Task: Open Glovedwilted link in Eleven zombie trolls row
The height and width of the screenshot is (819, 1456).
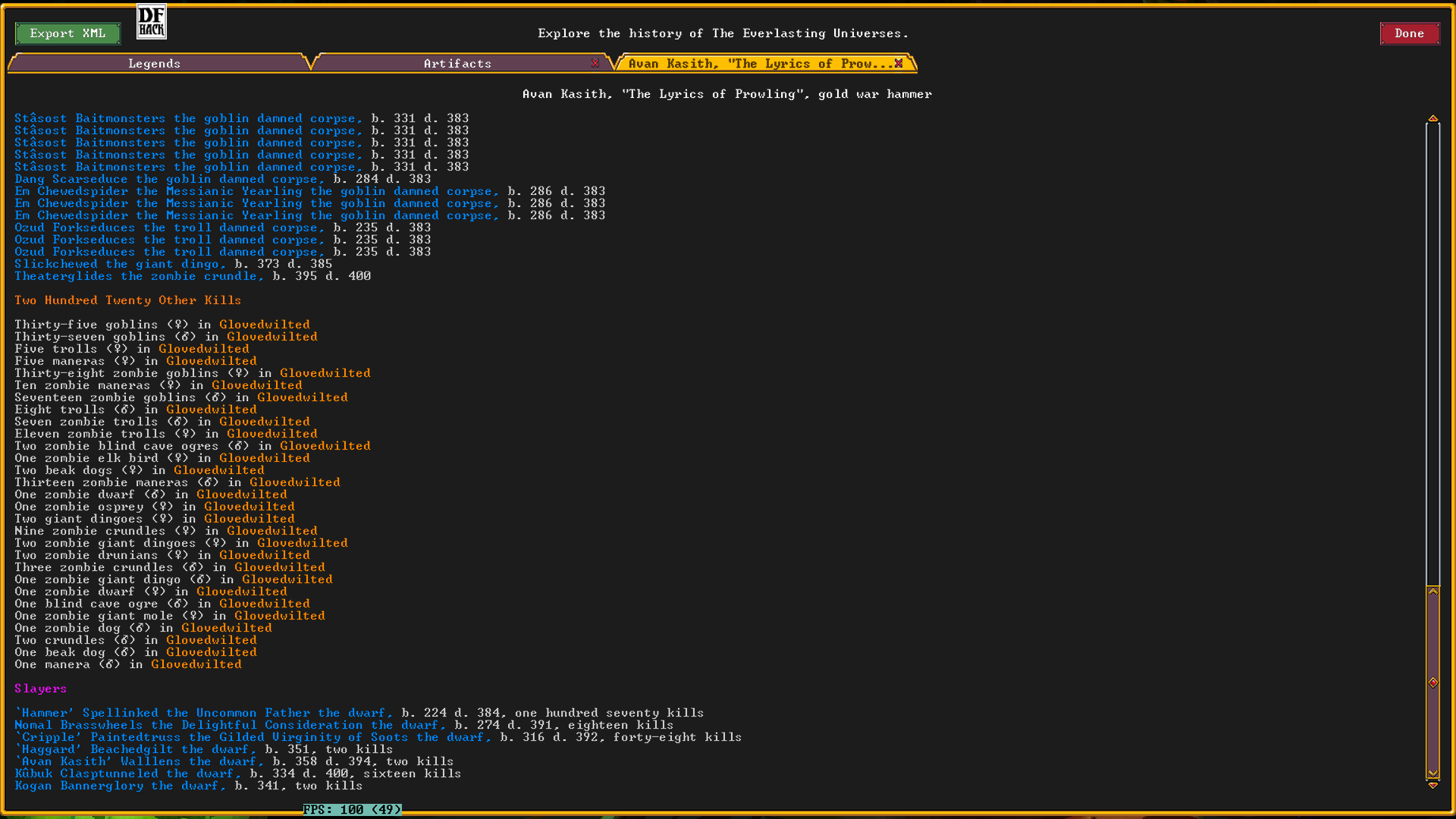Action: 272,435
